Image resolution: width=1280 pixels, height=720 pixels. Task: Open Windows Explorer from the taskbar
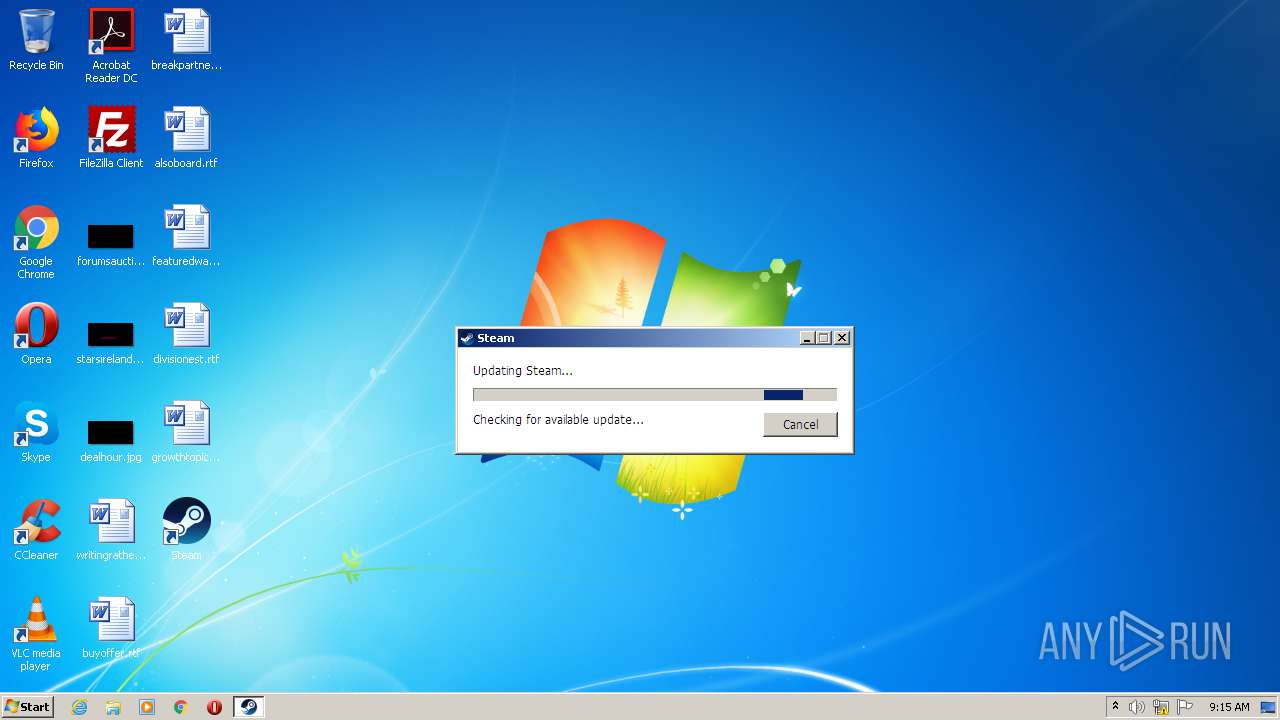pos(113,707)
